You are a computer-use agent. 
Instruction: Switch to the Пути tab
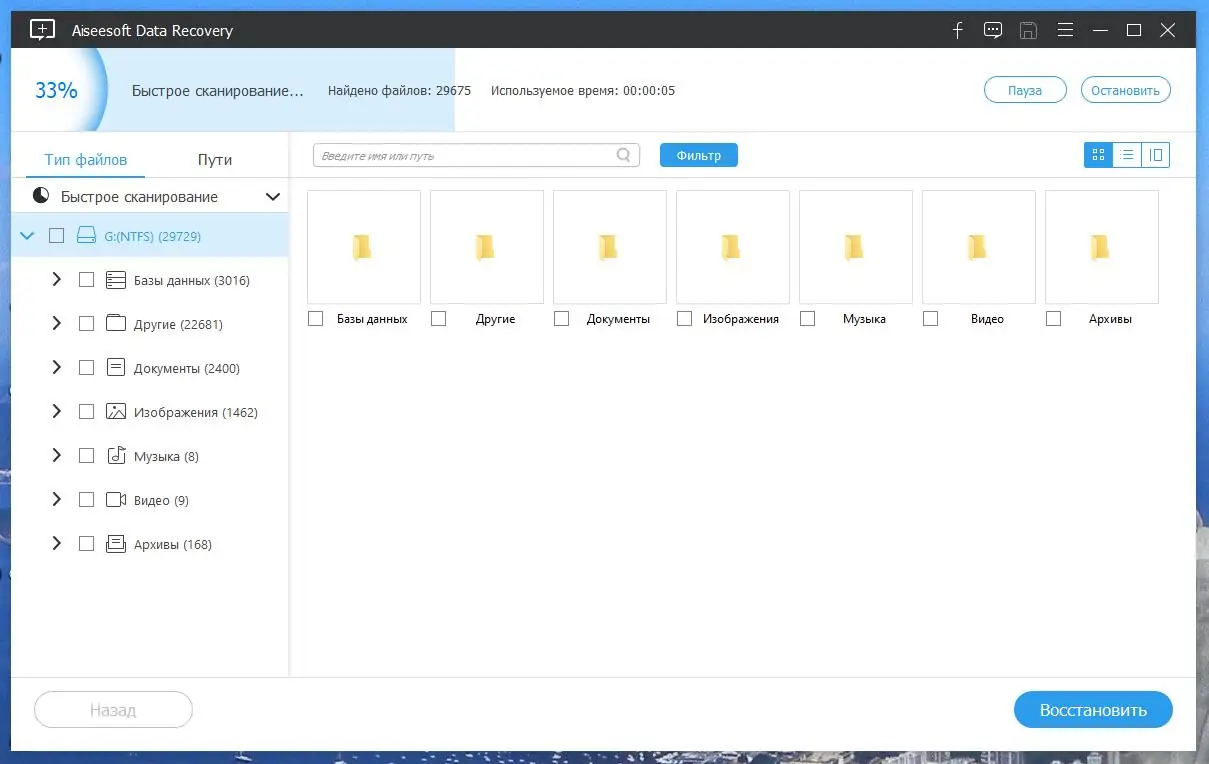point(215,160)
